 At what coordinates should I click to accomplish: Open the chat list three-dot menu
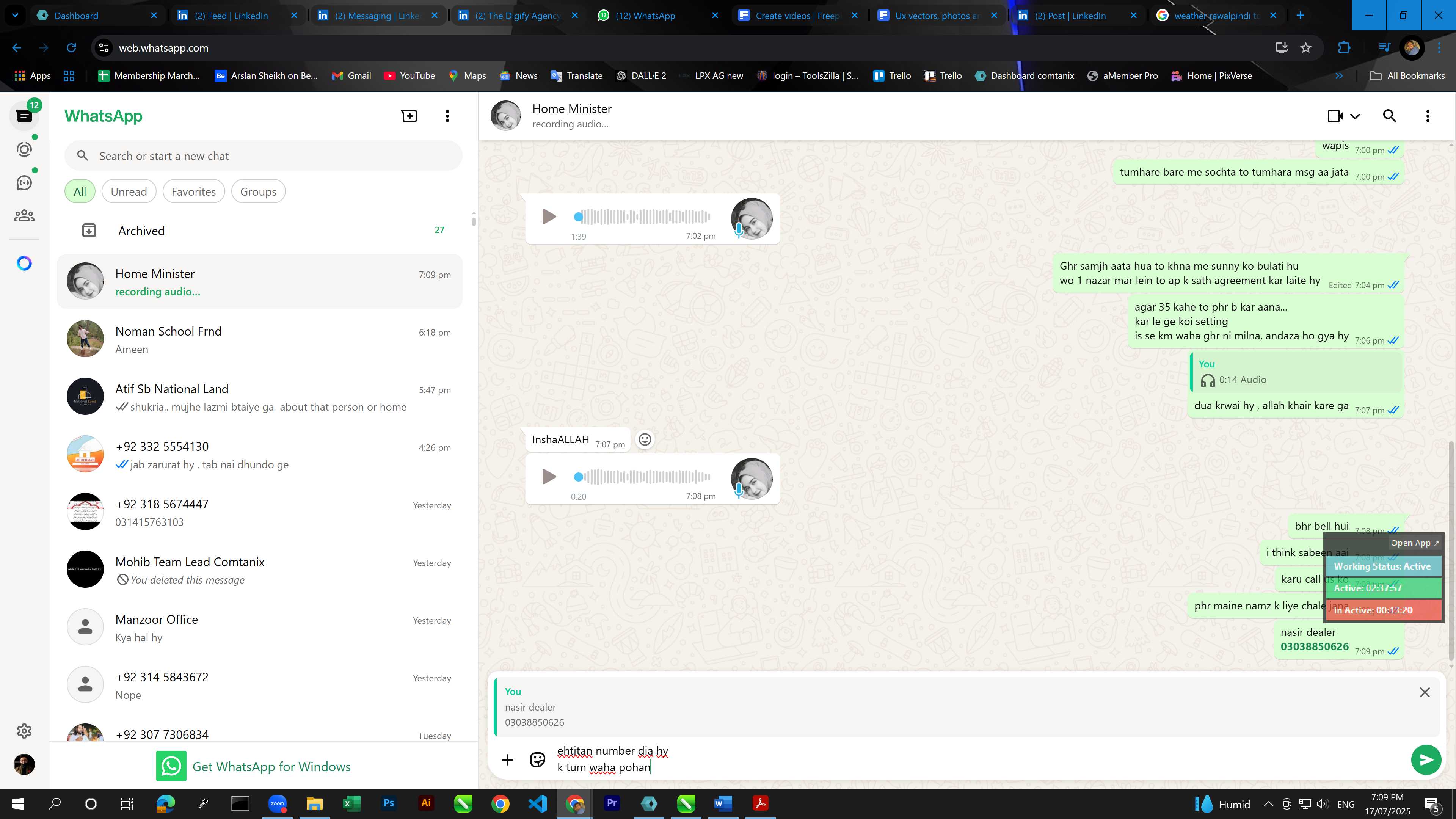[447, 116]
